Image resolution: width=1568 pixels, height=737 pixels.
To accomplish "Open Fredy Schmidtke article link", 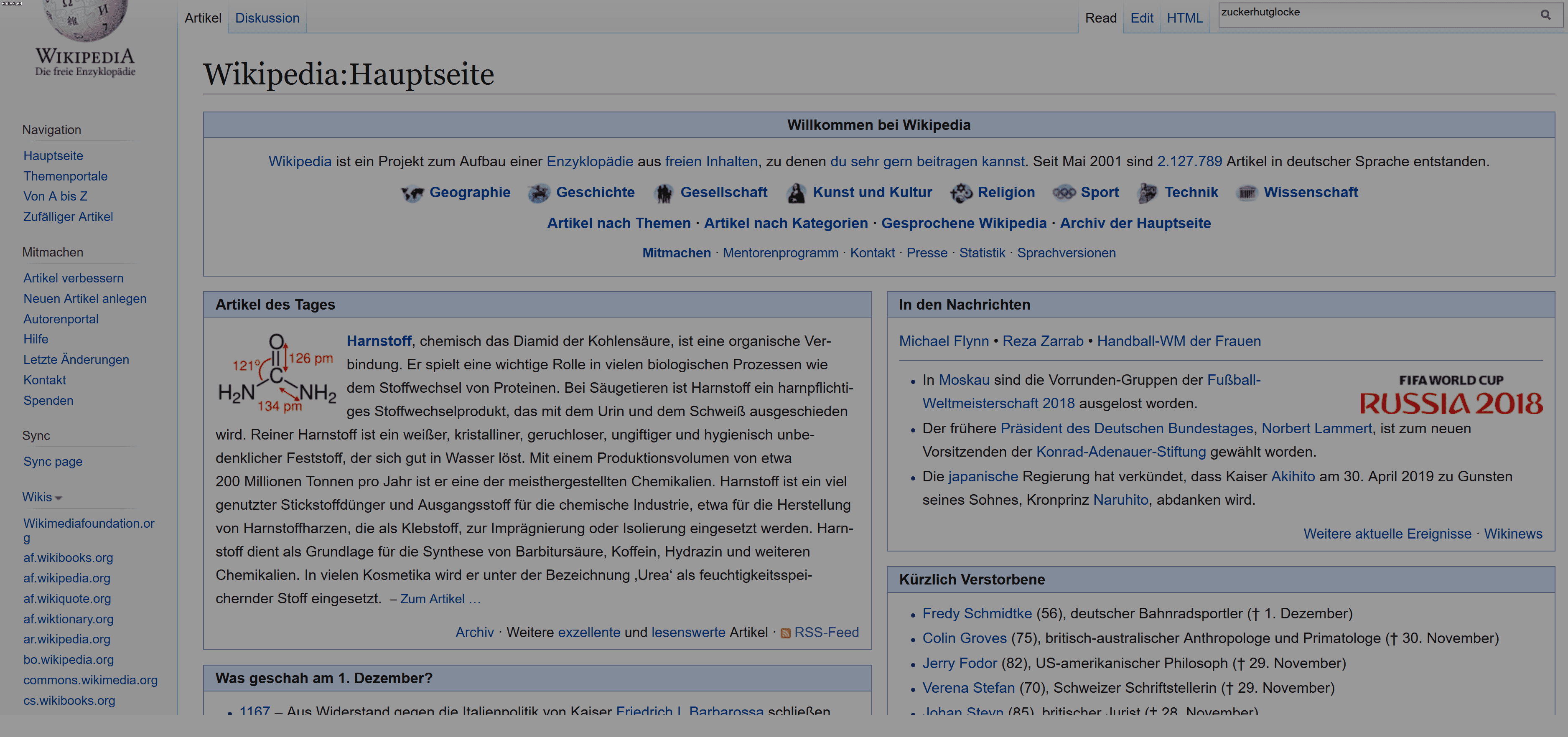I will (977, 614).
